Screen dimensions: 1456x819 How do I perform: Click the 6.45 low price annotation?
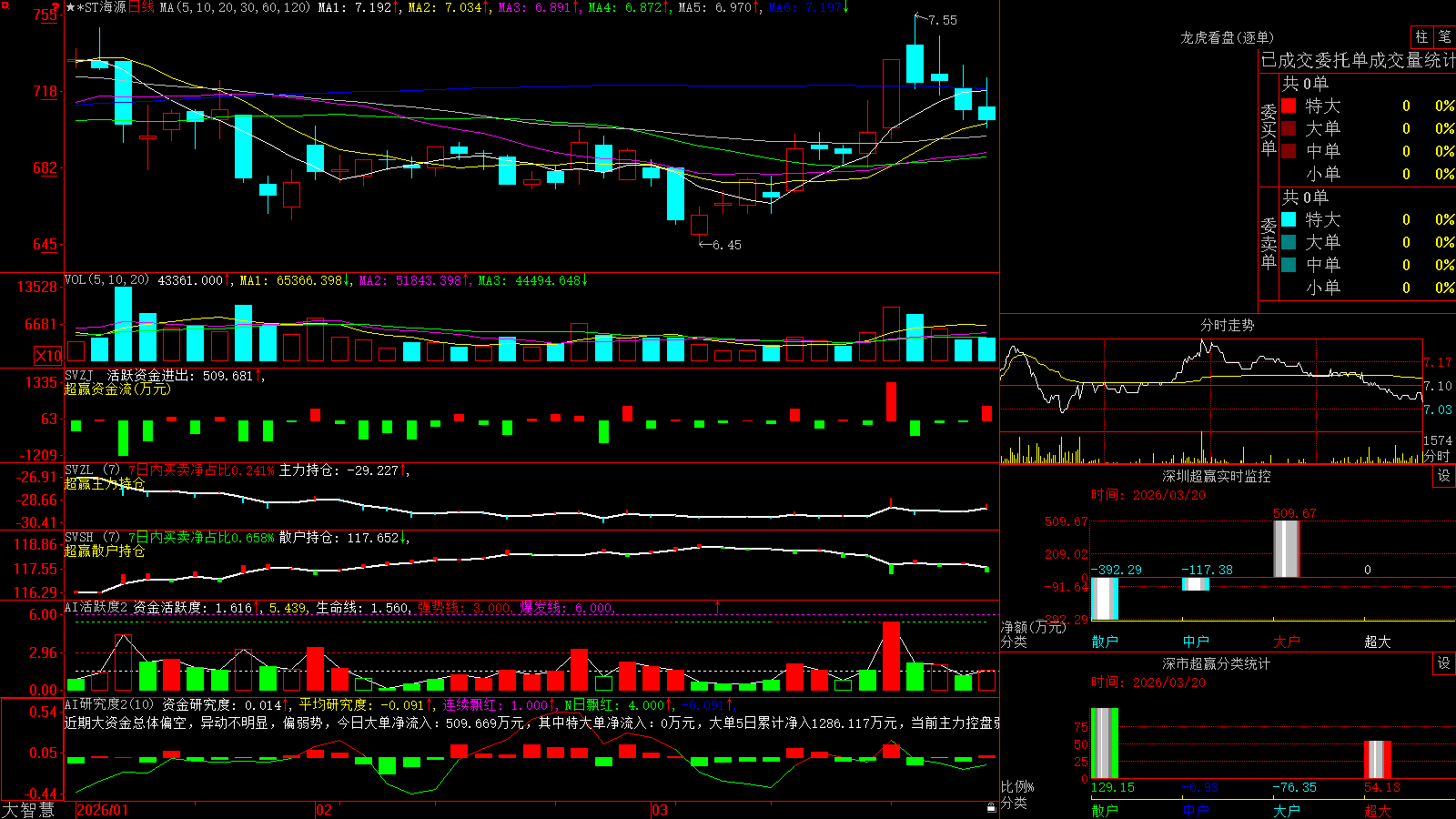(x=726, y=245)
